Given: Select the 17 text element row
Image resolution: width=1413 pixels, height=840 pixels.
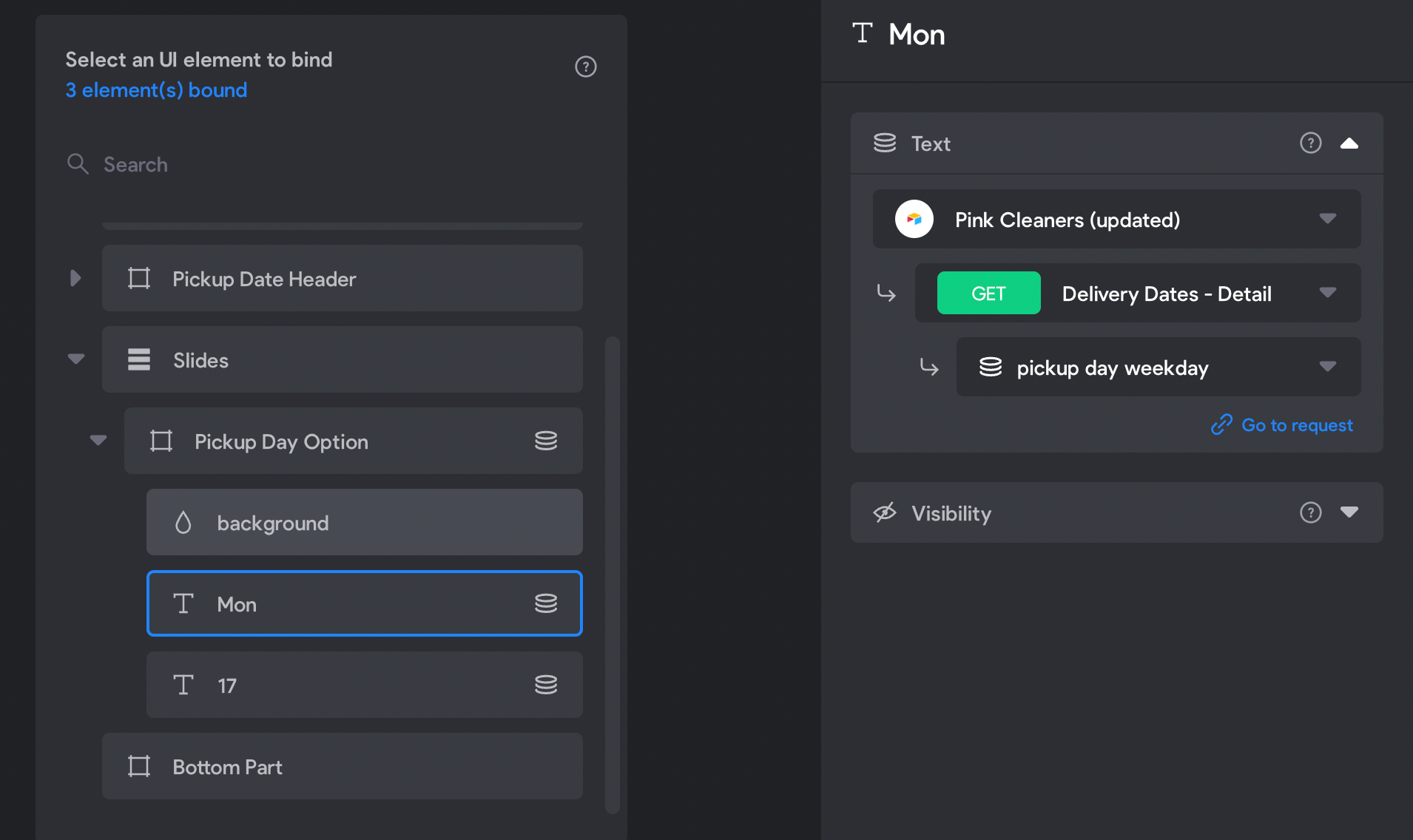Looking at the screenshot, I should click(364, 685).
